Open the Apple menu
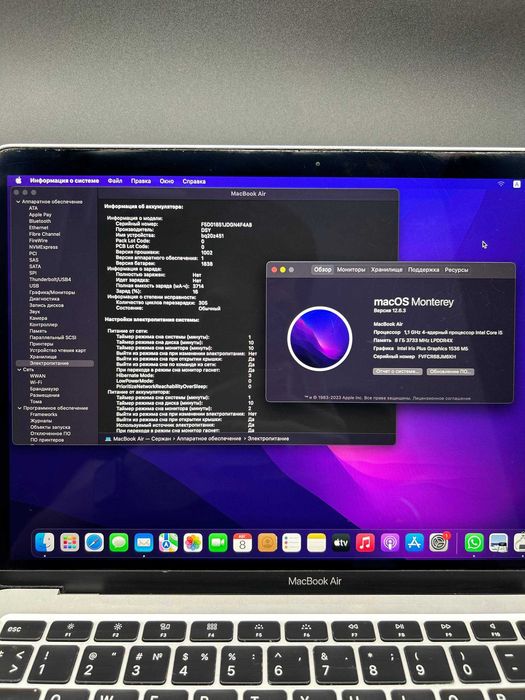The image size is (525, 700). [18, 180]
